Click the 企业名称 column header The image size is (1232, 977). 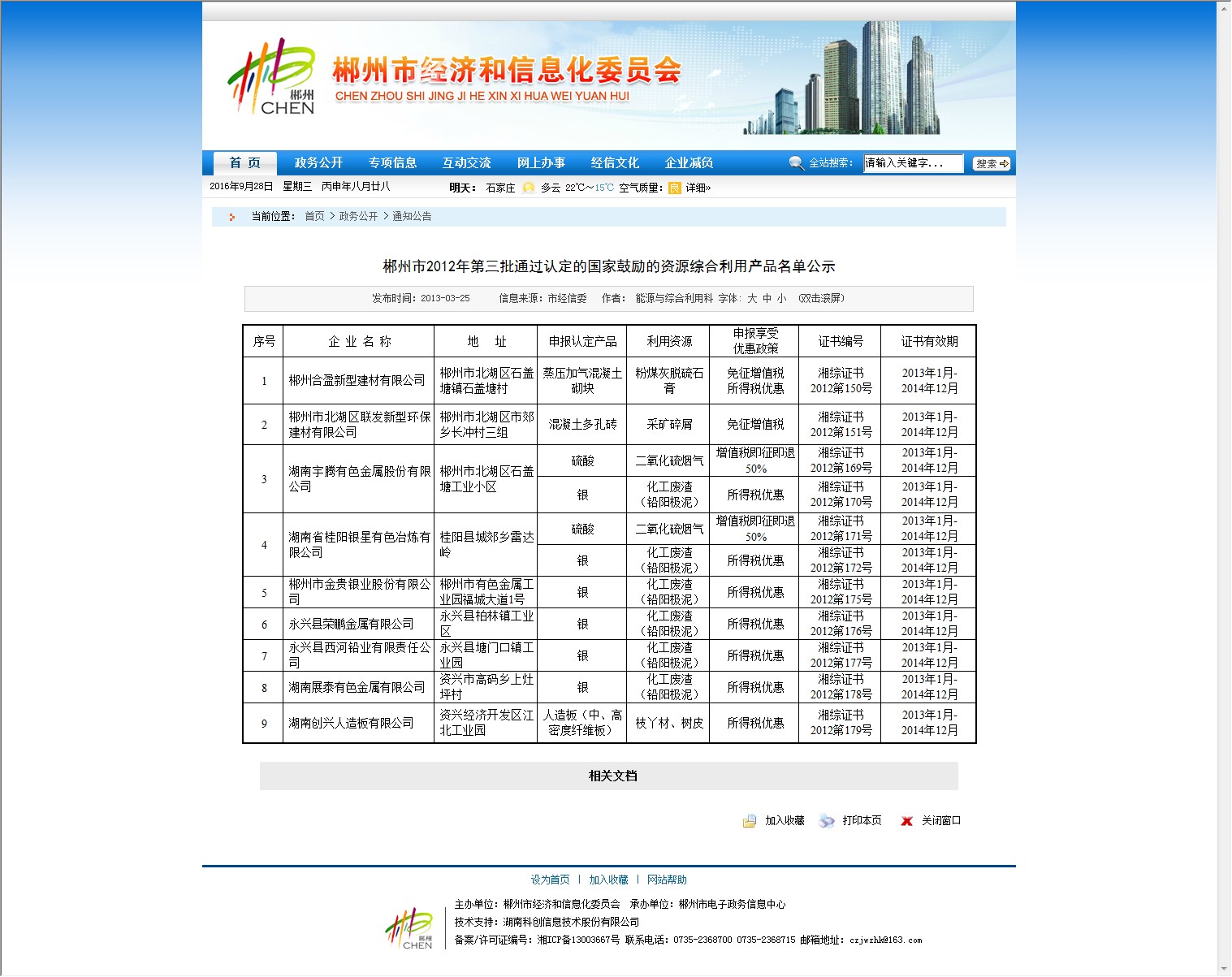coord(359,342)
